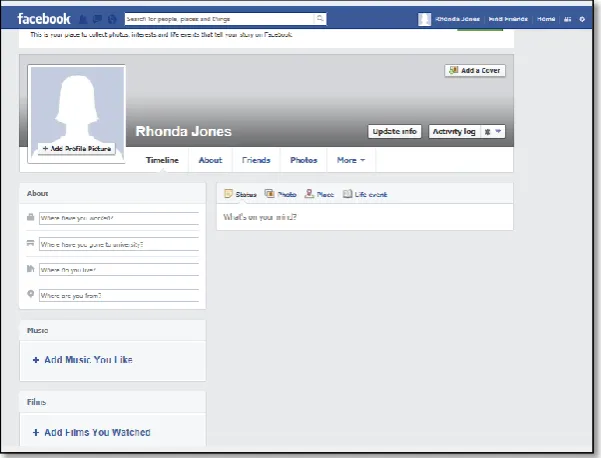This screenshot has height=458, width=601.
Task: Click What's on your mind field
Action: 365,217
